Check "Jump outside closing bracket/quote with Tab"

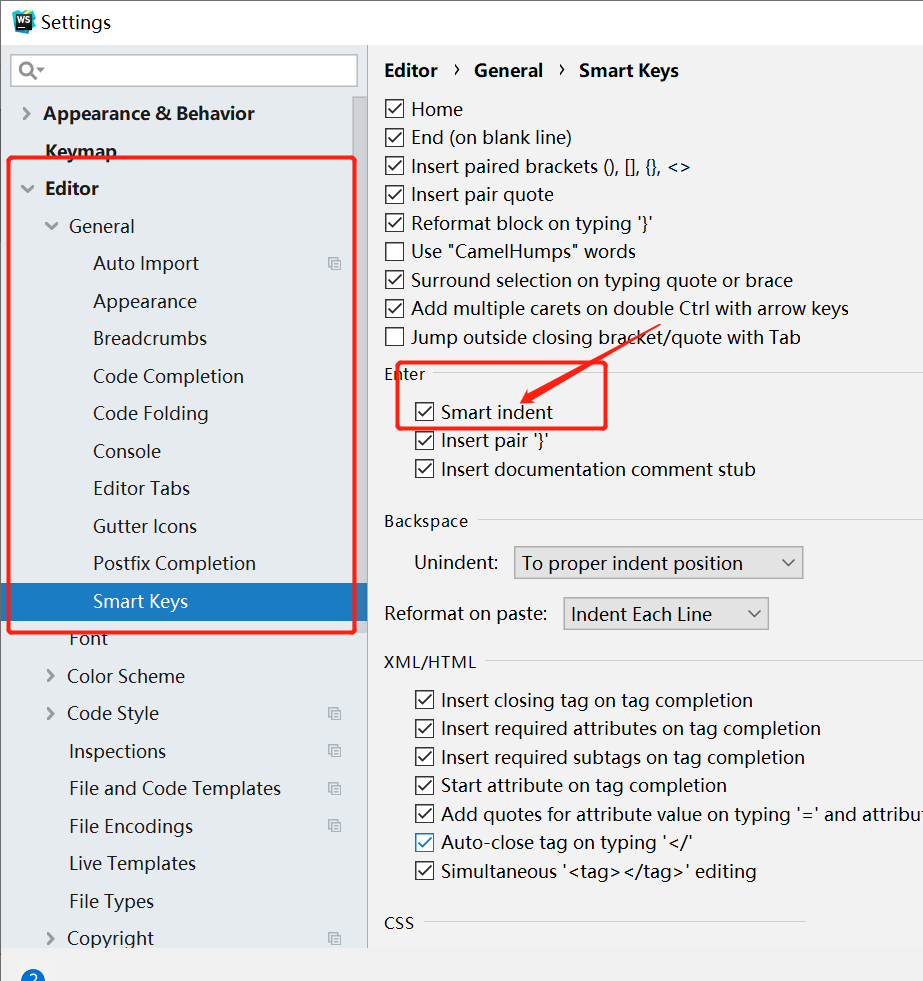(395, 337)
